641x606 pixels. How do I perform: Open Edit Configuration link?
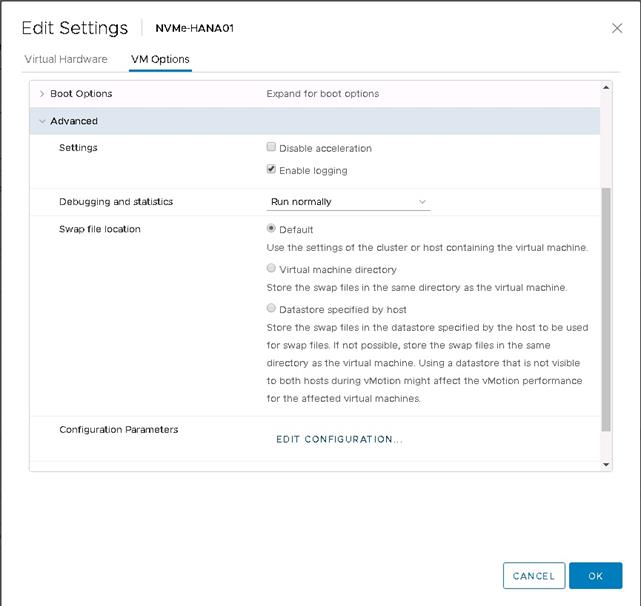pyautogui.click(x=339, y=439)
